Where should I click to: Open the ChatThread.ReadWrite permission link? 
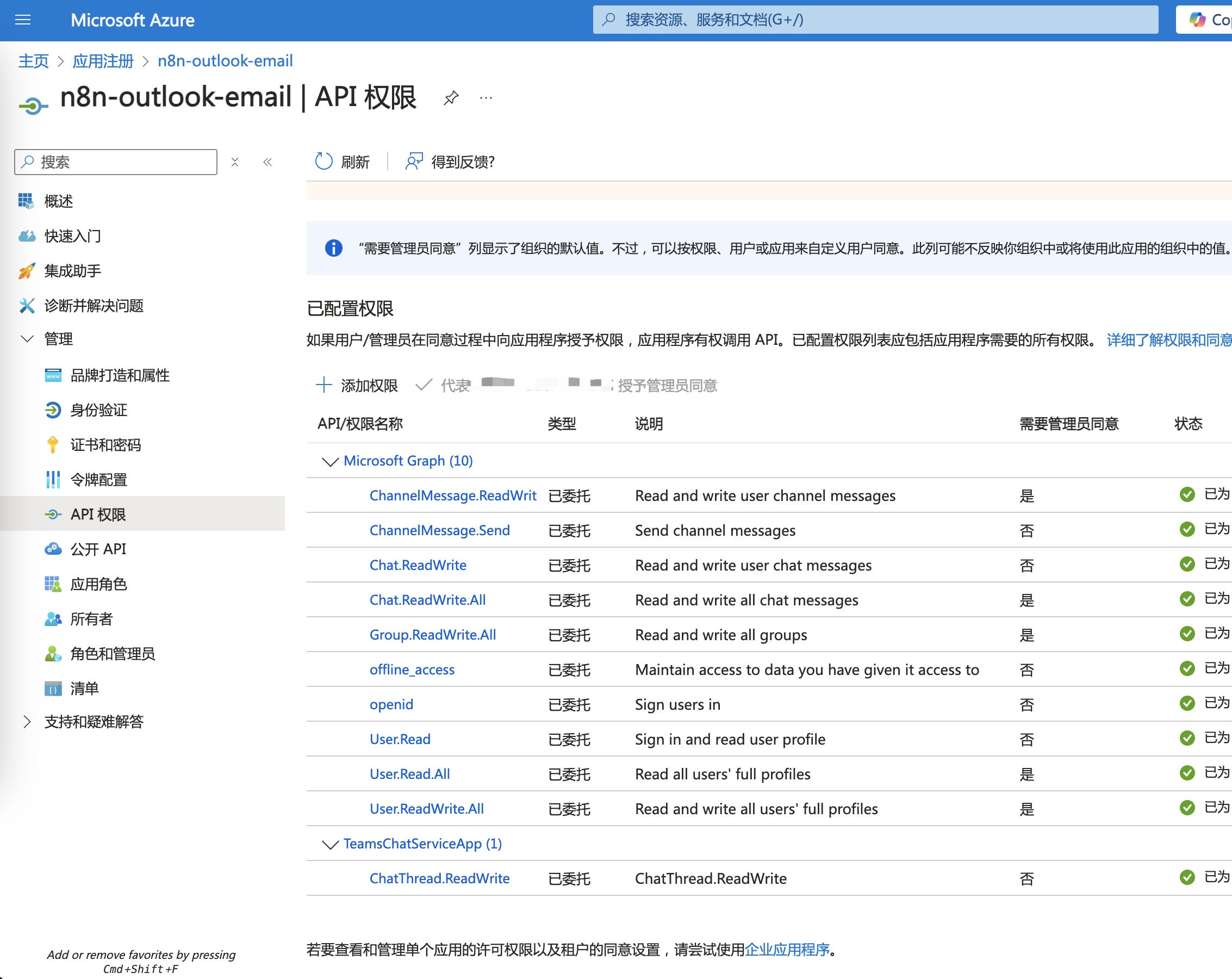(439, 879)
